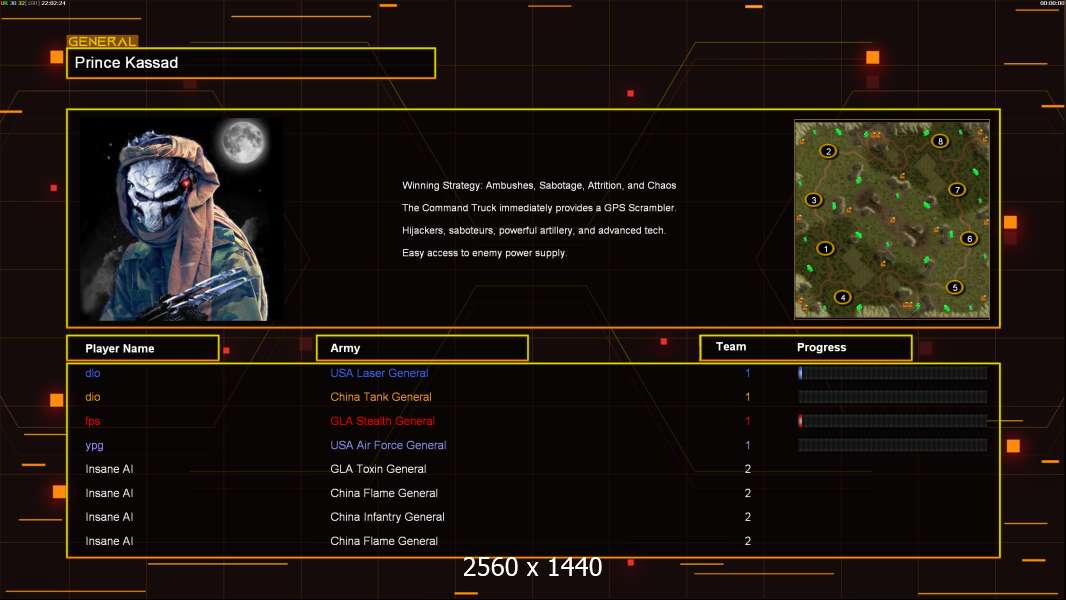Select player dio in China Tank General row
1066x600 pixels.
pyautogui.click(x=92, y=397)
